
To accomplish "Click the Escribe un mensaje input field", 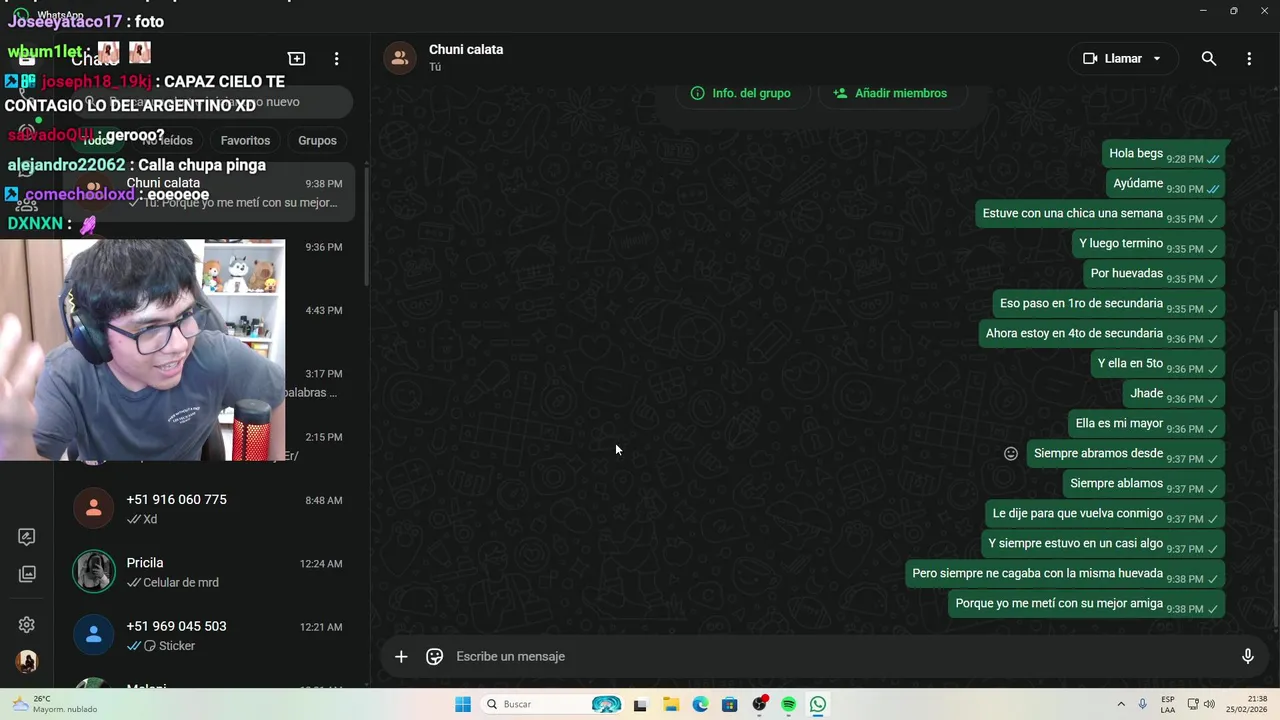I will [x=840, y=656].
